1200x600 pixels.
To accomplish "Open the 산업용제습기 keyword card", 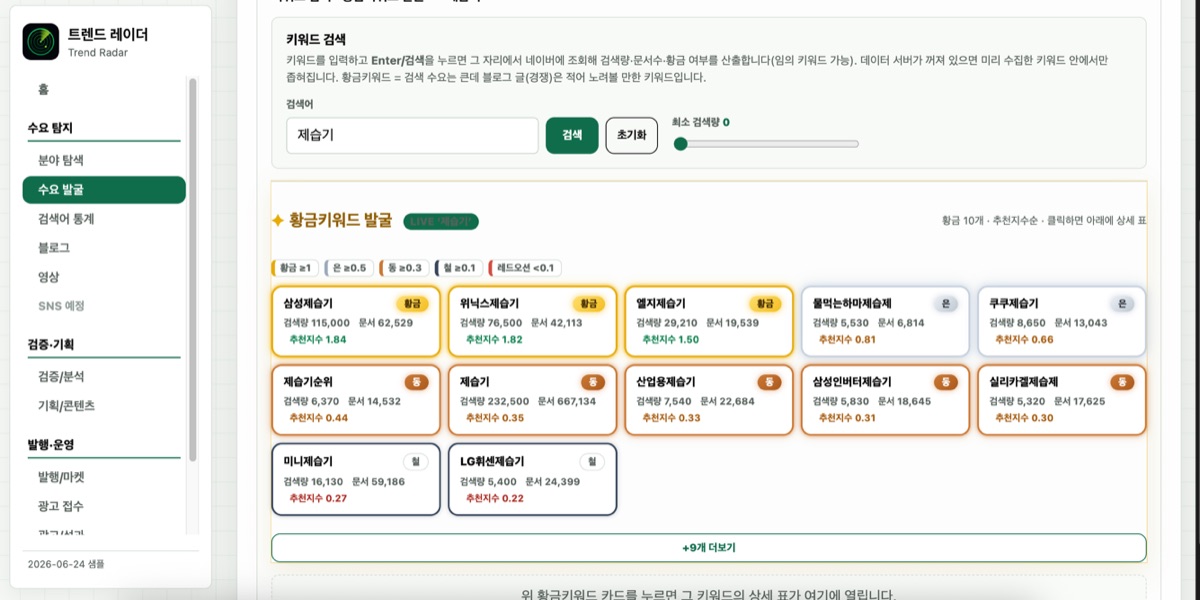I will coord(709,400).
